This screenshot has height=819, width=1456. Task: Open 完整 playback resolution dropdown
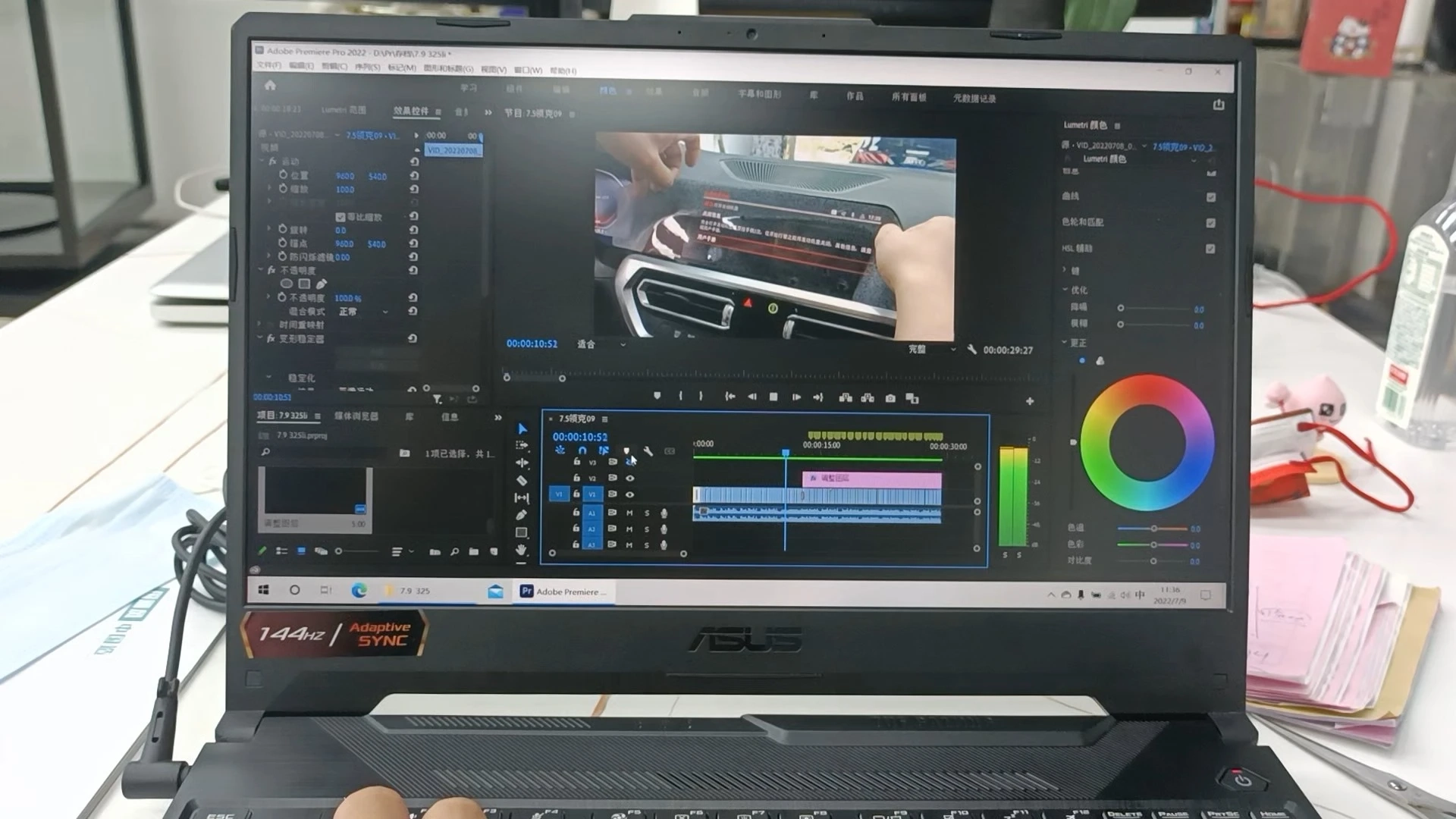pos(932,350)
